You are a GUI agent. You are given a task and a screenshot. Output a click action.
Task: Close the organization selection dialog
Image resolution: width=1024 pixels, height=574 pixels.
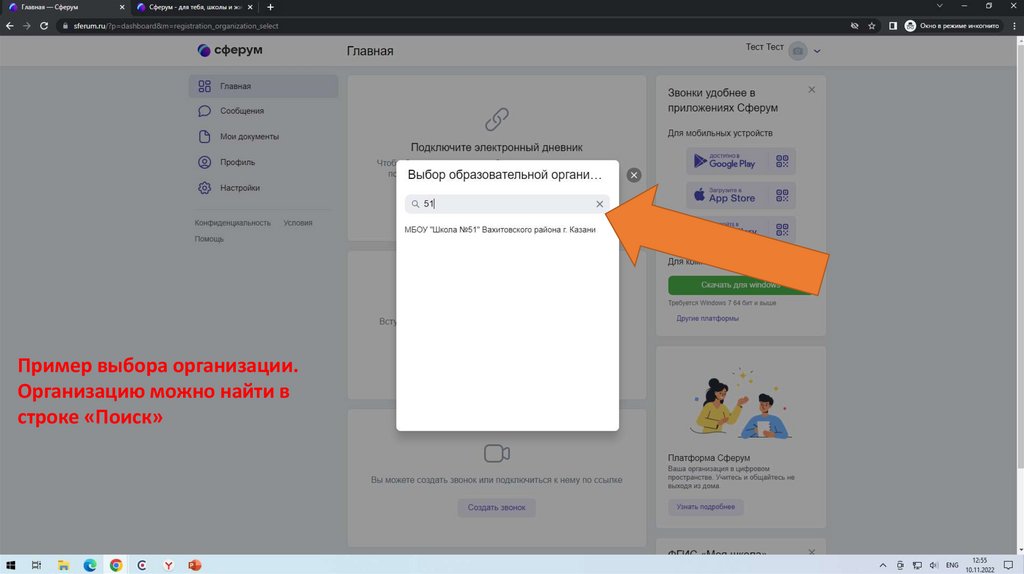[x=633, y=175]
